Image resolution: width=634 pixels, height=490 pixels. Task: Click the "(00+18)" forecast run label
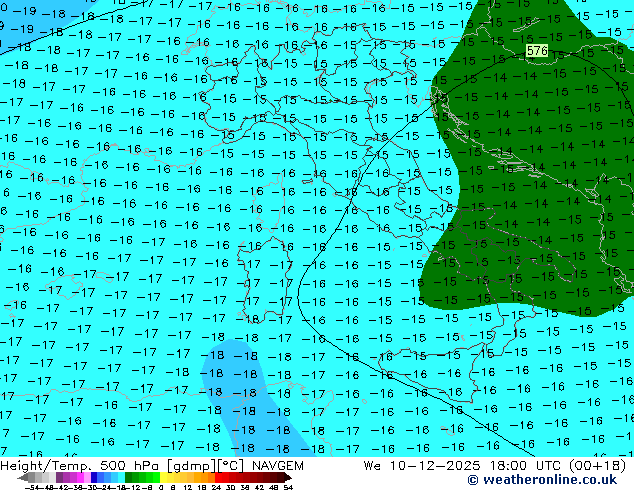598,466
